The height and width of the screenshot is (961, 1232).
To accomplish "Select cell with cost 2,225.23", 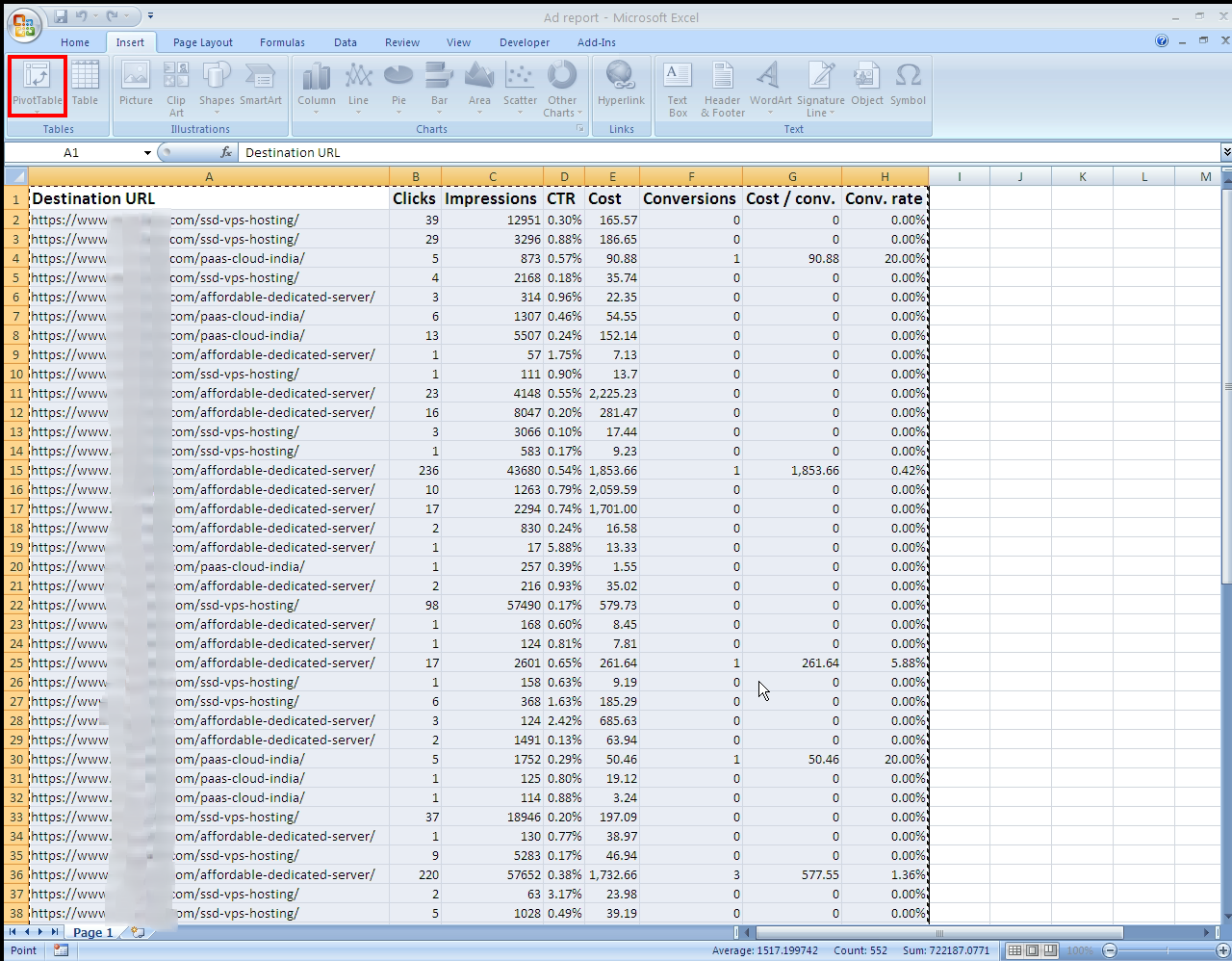I will [612, 393].
